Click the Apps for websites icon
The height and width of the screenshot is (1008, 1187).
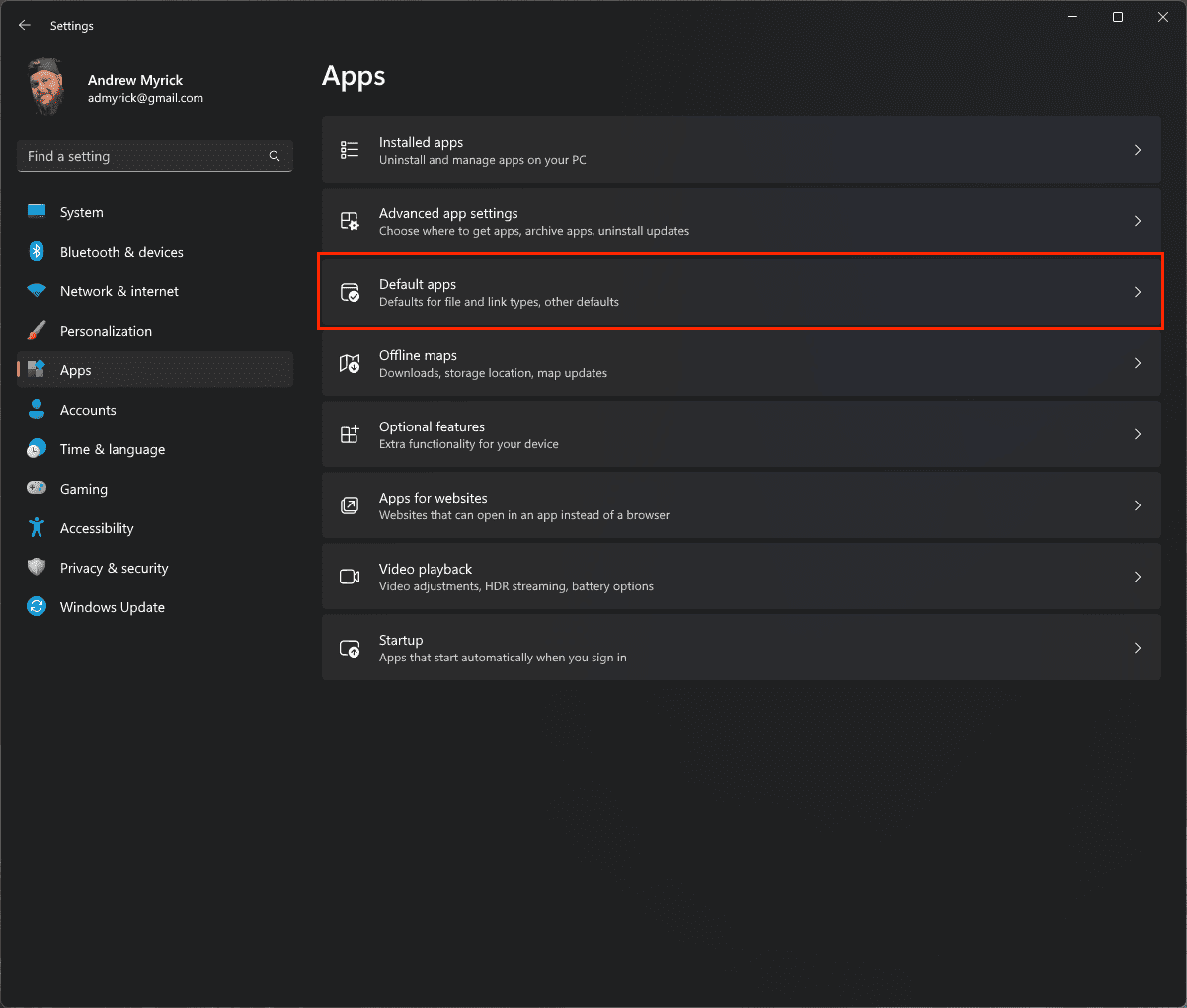click(x=350, y=505)
